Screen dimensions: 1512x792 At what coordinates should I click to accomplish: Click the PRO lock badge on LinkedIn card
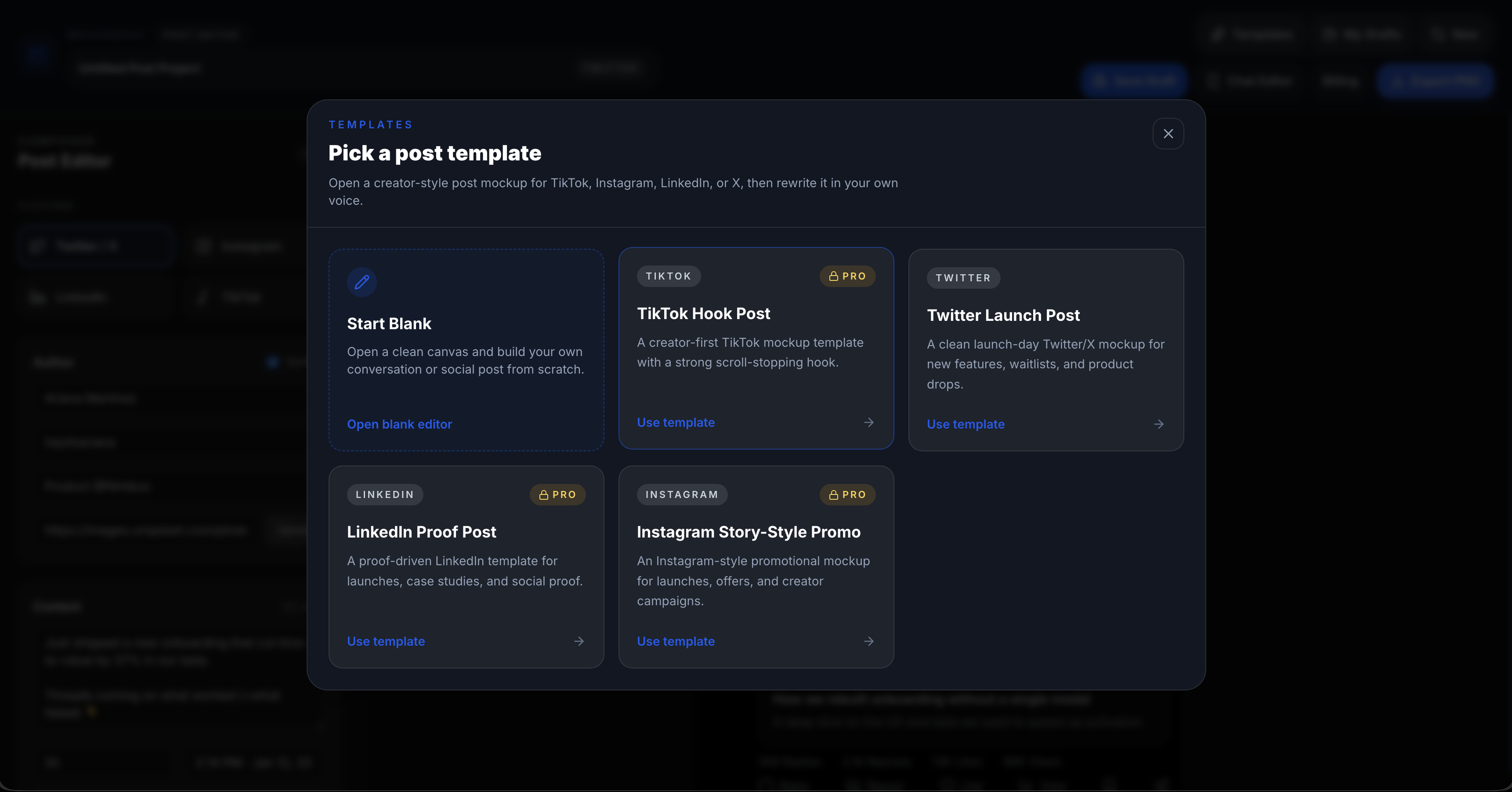(x=557, y=494)
